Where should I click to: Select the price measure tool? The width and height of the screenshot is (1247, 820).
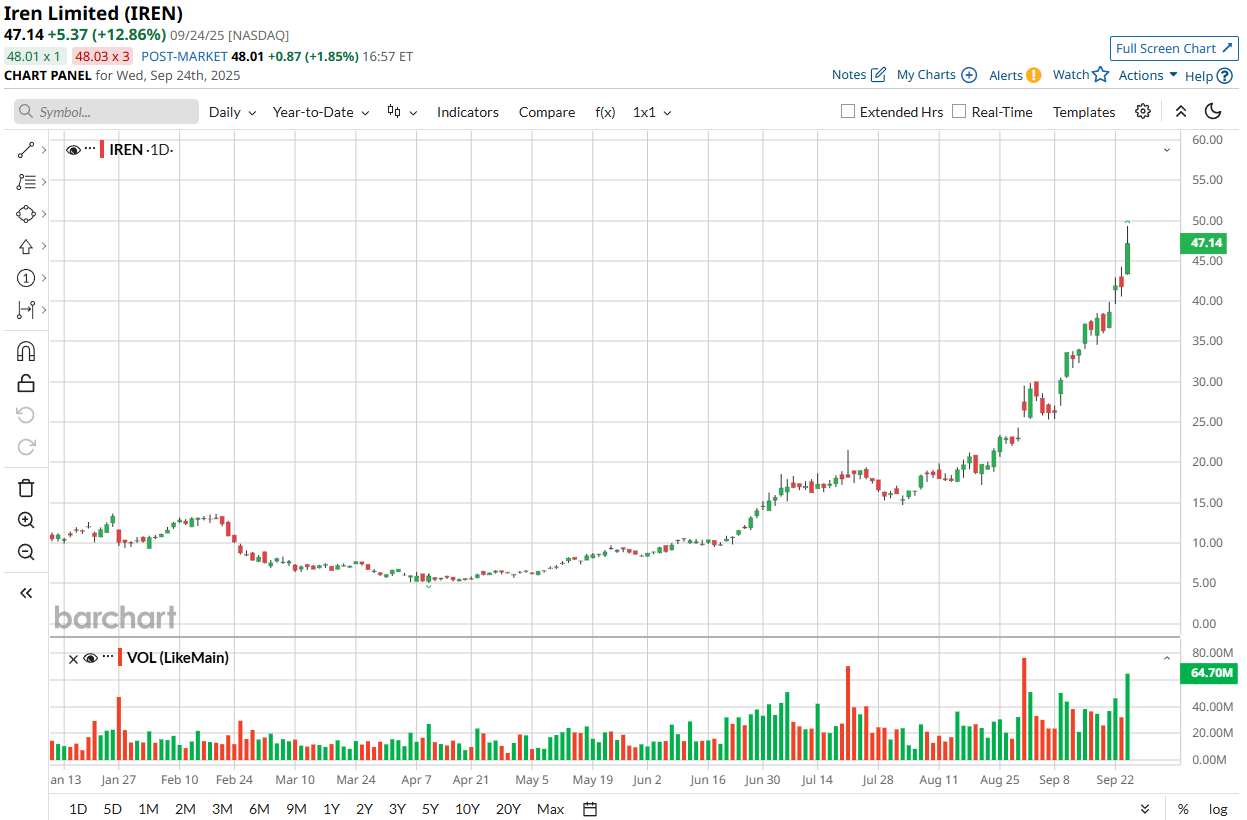tap(26, 310)
